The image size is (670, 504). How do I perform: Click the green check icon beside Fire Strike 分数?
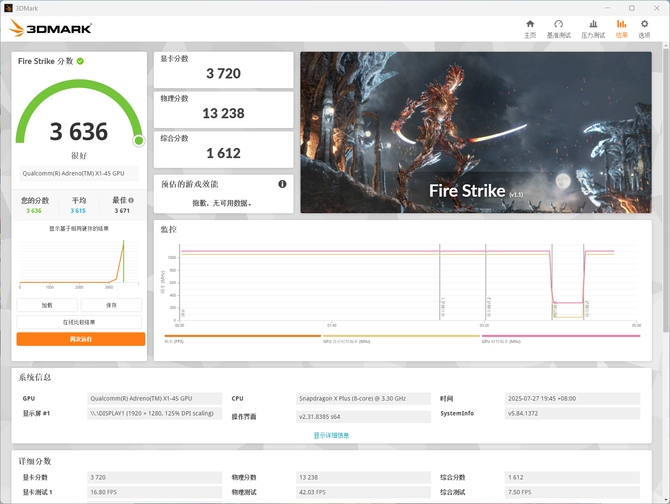pyautogui.click(x=80, y=61)
